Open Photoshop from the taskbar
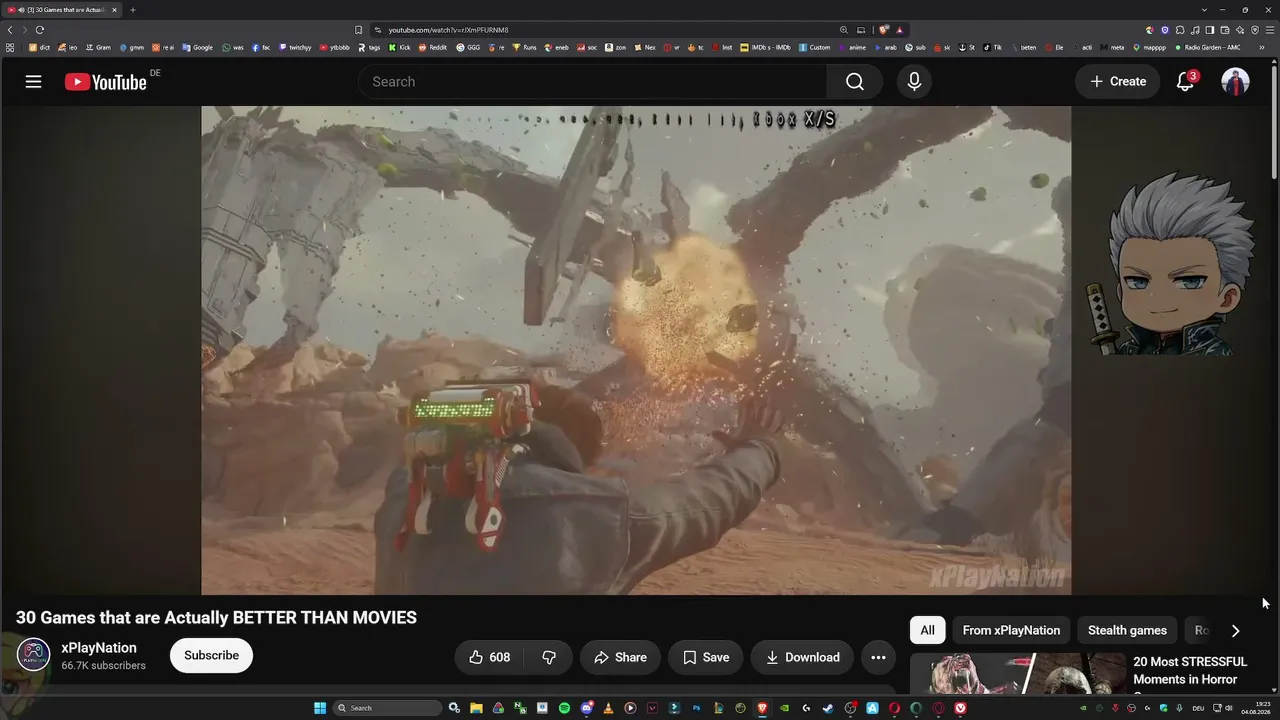This screenshot has height=720, width=1280. pos(696,708)
